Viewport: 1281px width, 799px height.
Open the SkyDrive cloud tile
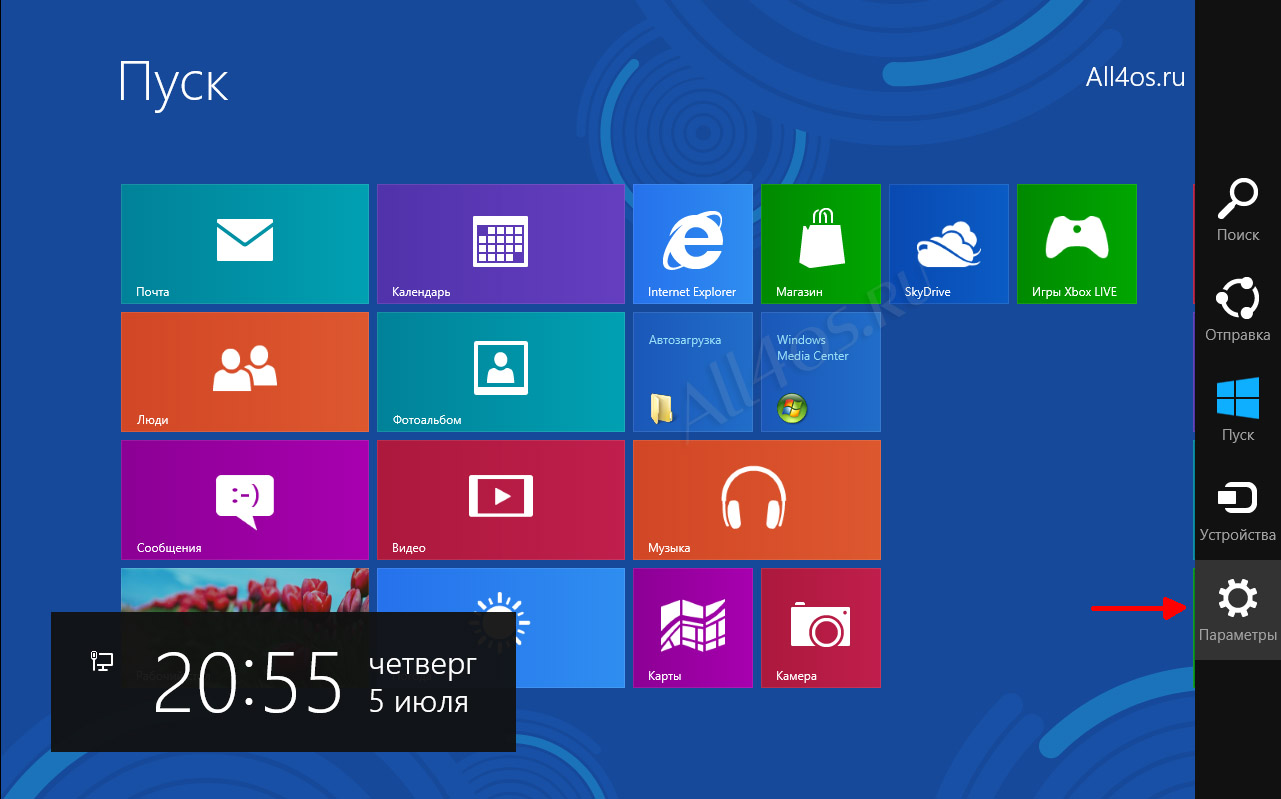pyautogui.click(x=949, y=244)
